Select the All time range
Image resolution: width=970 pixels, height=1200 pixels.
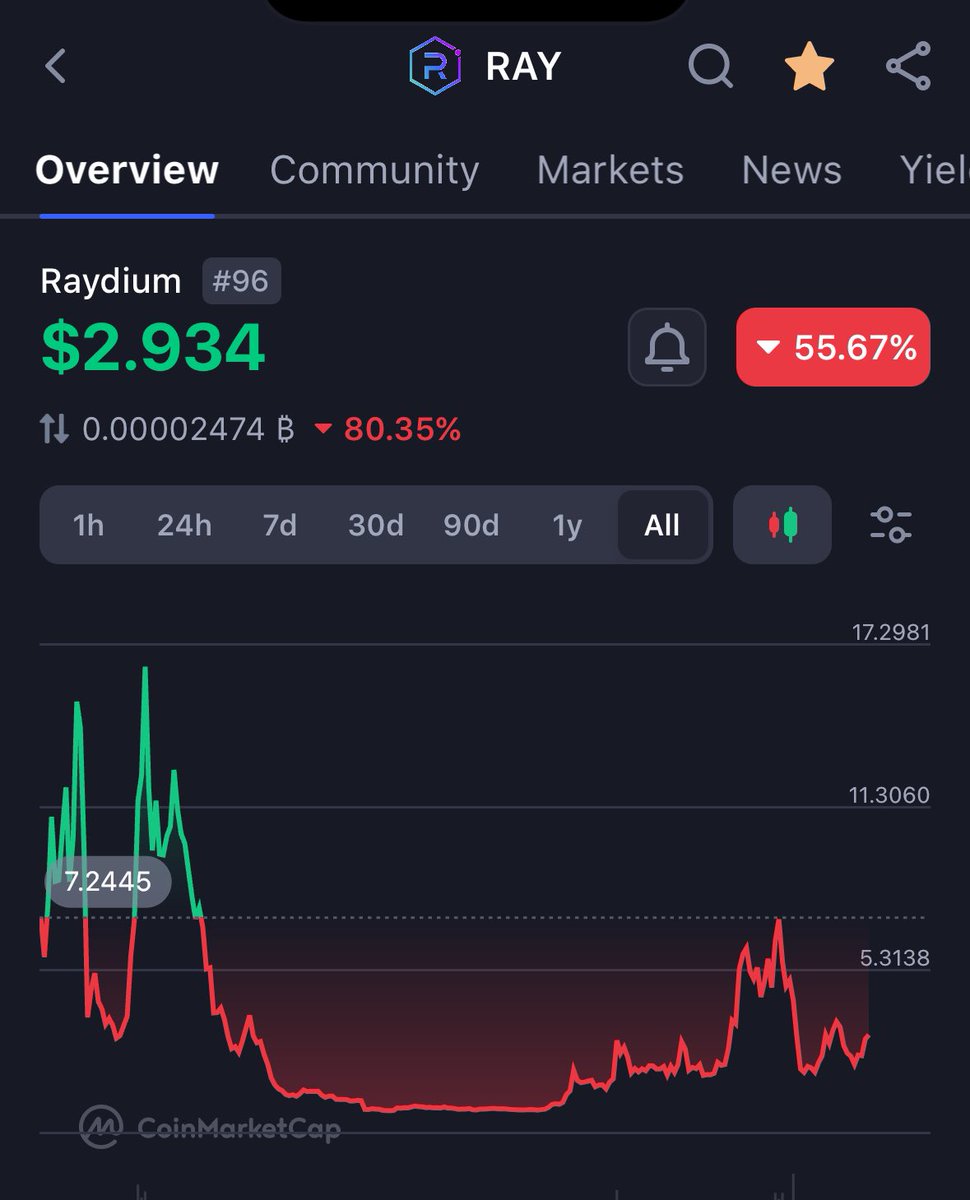662,525
